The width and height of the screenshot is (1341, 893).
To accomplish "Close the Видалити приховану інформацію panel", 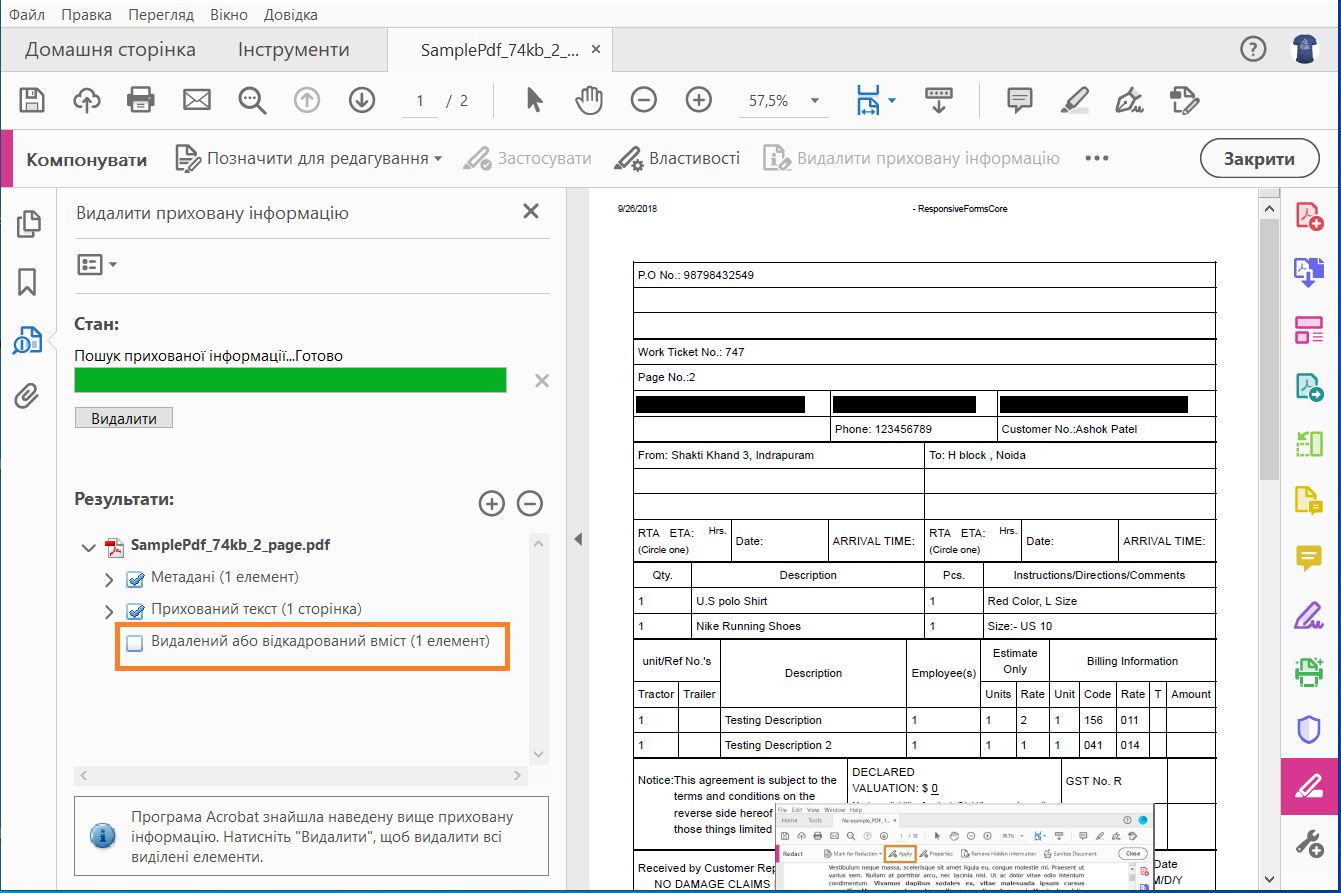I will tap(531, 211).
